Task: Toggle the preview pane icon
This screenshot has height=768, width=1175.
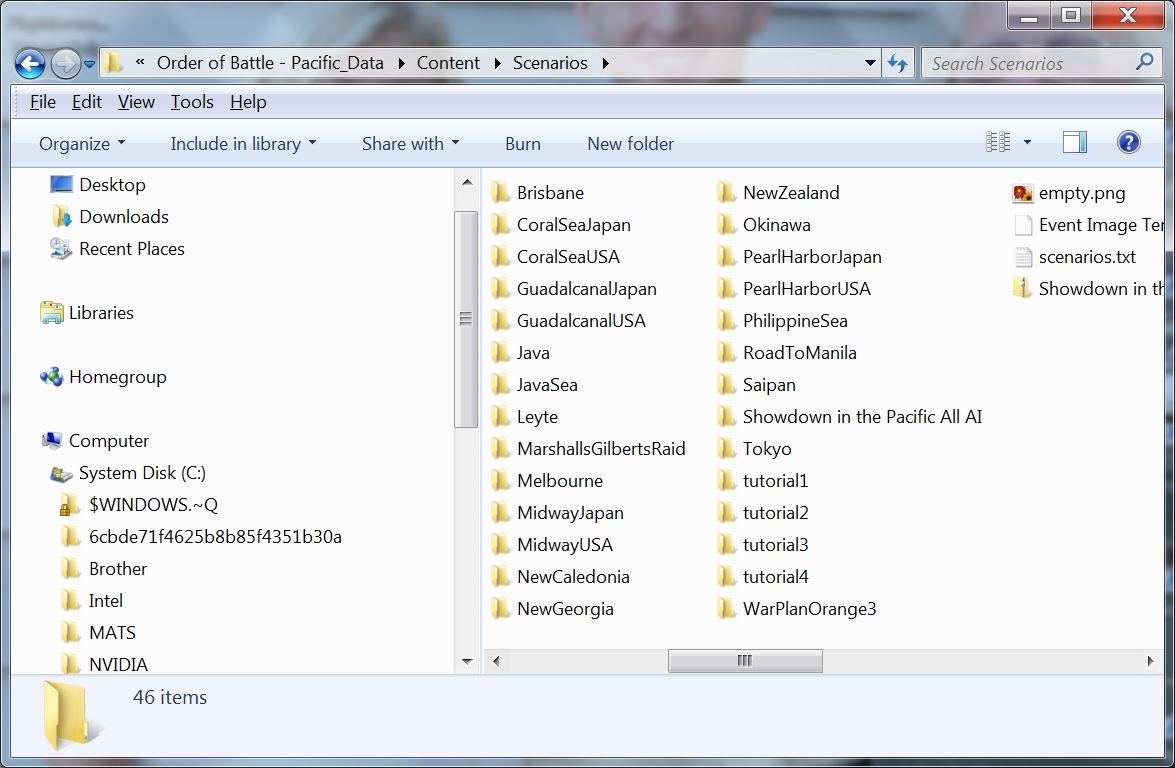Action: 1074,143
